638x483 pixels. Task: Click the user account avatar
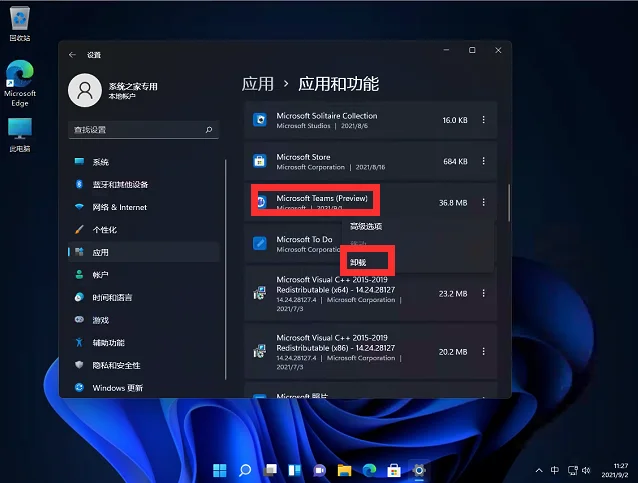85,90
